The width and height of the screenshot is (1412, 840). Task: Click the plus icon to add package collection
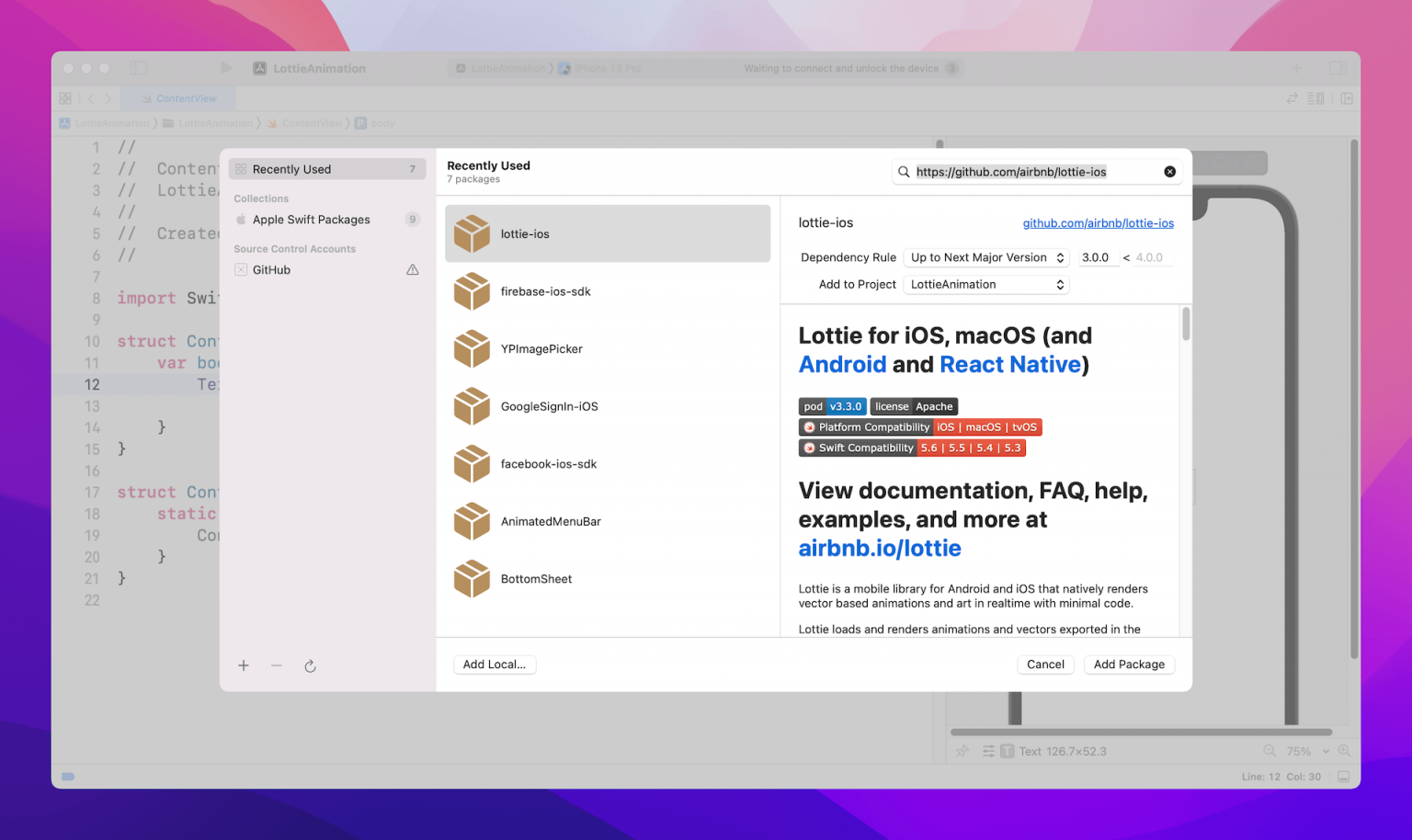[244, 665]
